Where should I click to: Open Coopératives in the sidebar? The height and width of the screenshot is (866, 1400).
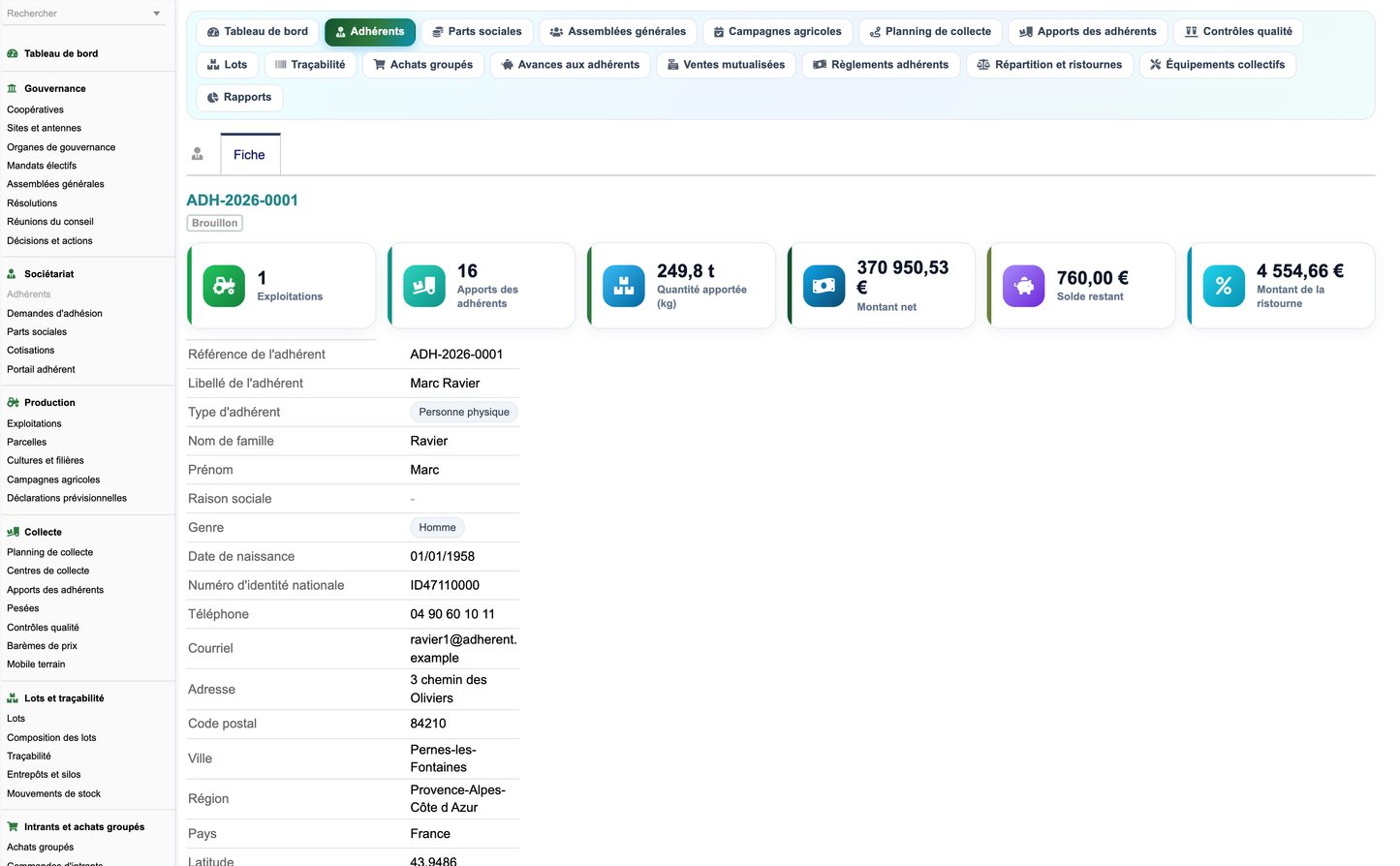(x=35, y=109)
